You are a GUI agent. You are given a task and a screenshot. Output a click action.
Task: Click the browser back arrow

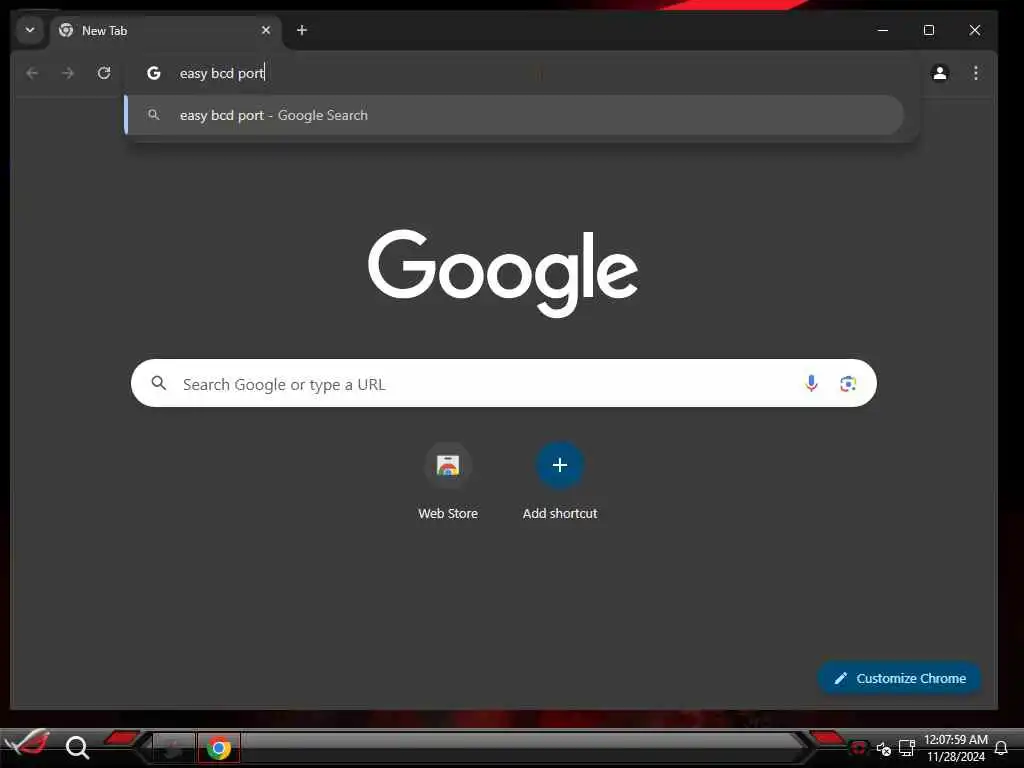[33, 73]
